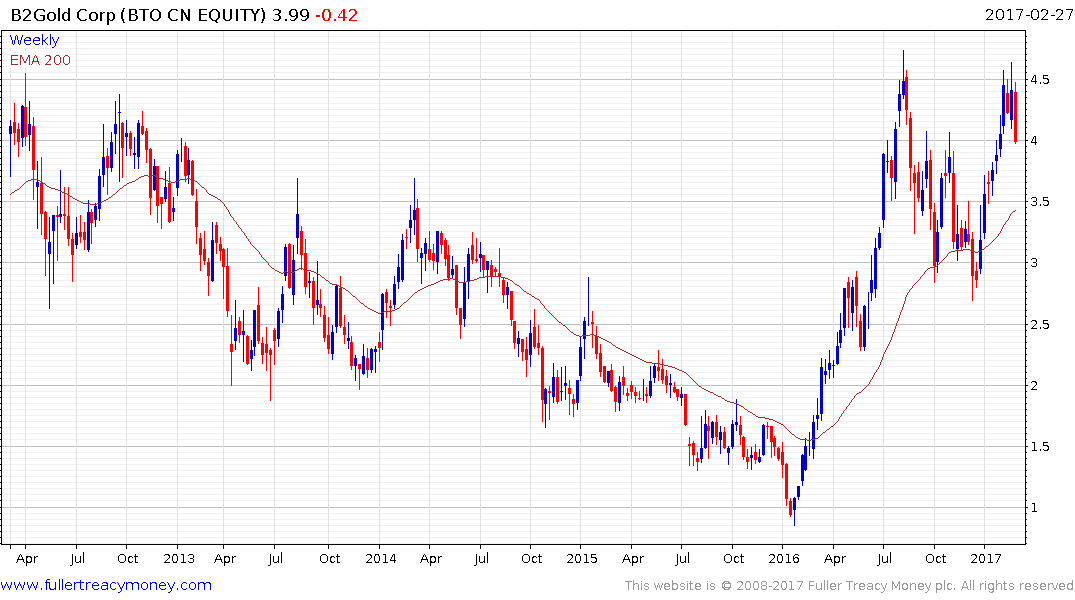Click the 3.5 price axis label
Image resolution: width=1075 pixels, height=600 pixels.
click(1039, 202)
